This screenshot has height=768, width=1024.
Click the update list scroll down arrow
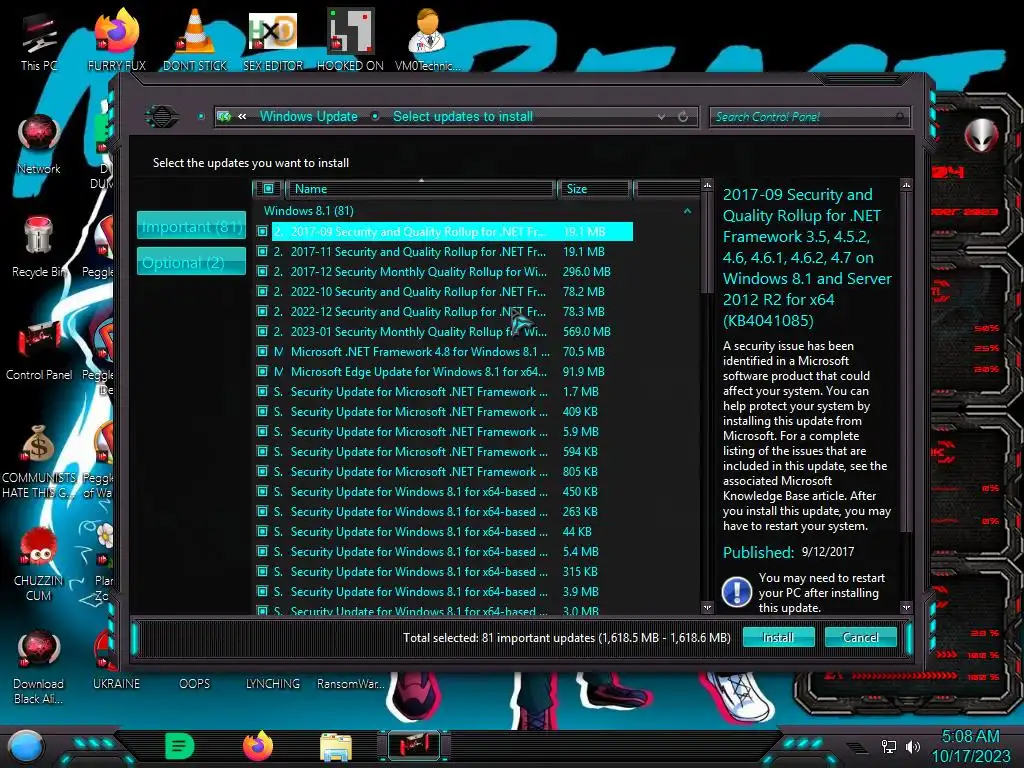coord(707,607)
